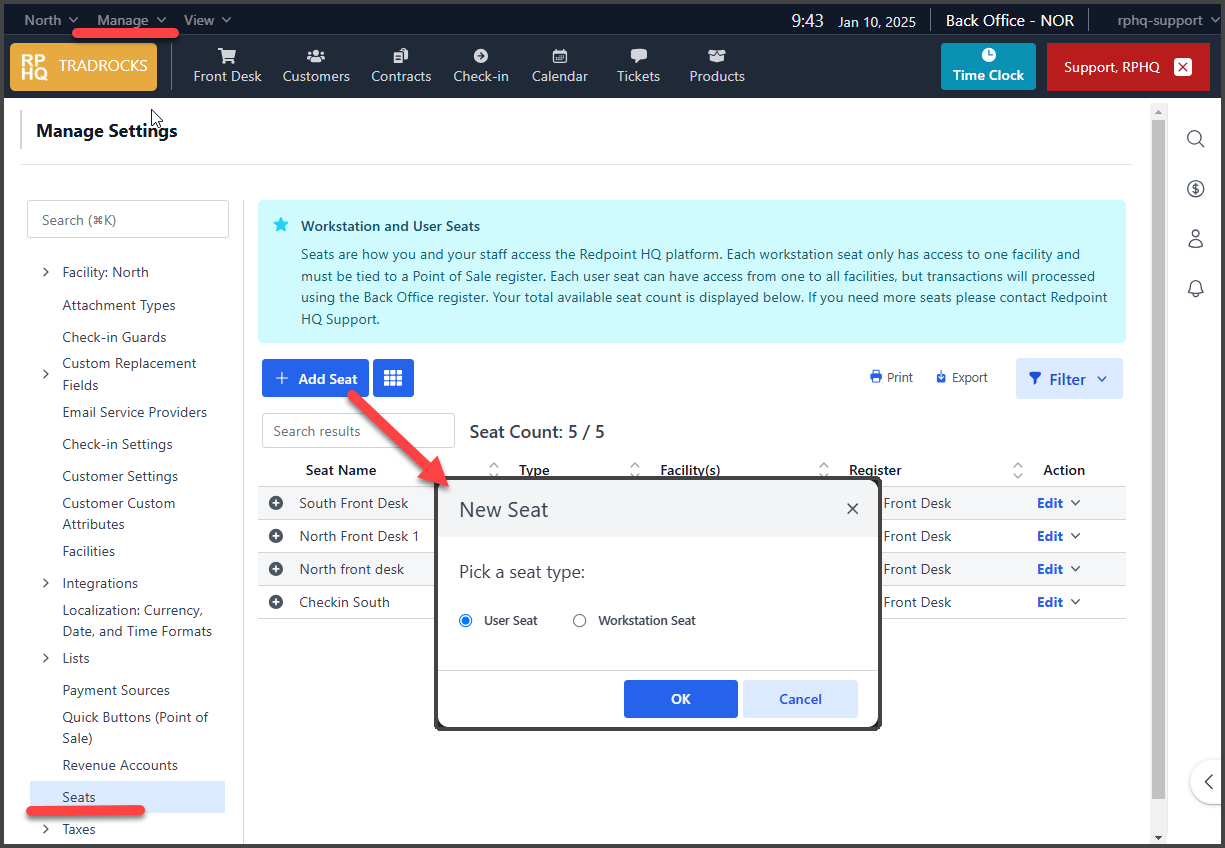The height and width of the screenshot is (848, 1225).
Task: Expand the Integrations tree item
Action: (x=46, y=583)
